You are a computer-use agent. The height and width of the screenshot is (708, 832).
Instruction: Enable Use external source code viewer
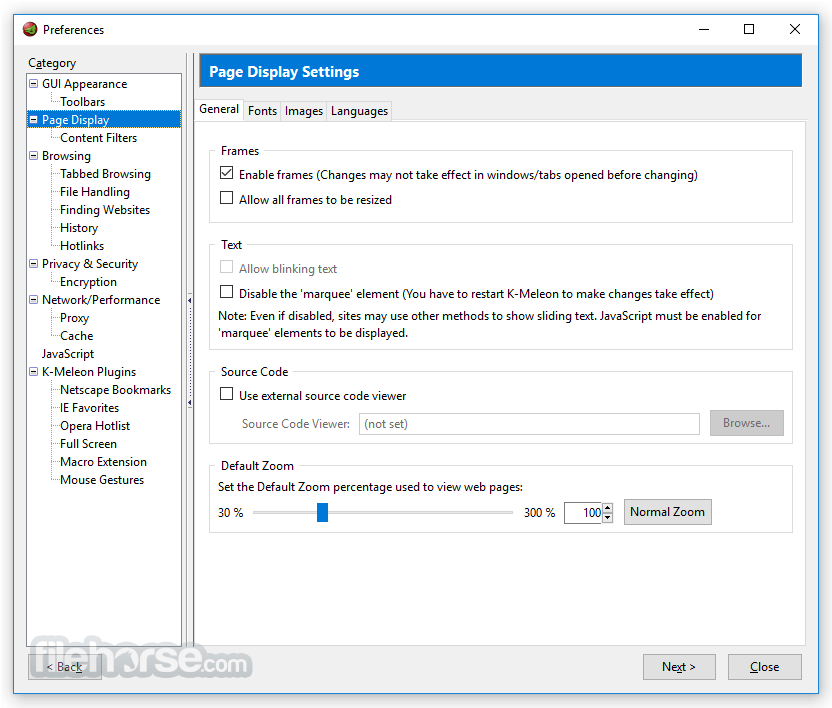coord(227,394)
